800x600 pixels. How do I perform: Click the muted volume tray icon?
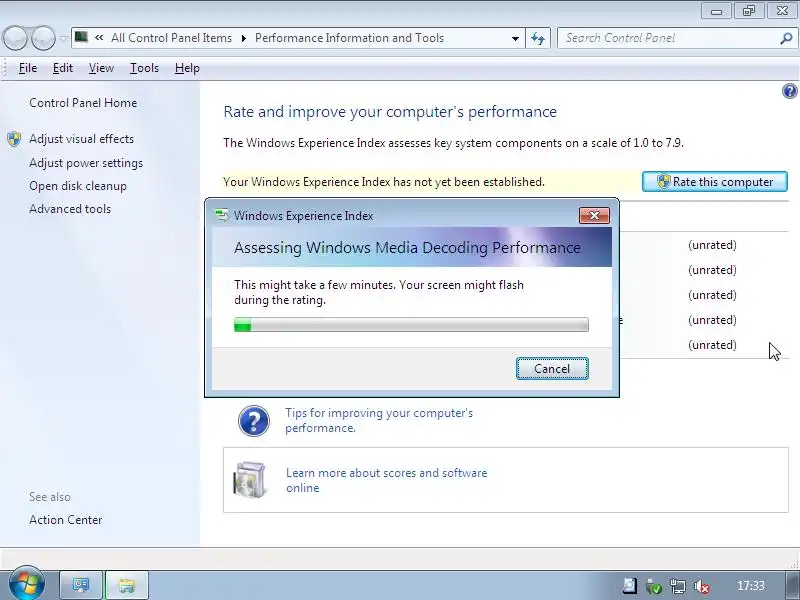pyautogui.click(x=702, y=586)
